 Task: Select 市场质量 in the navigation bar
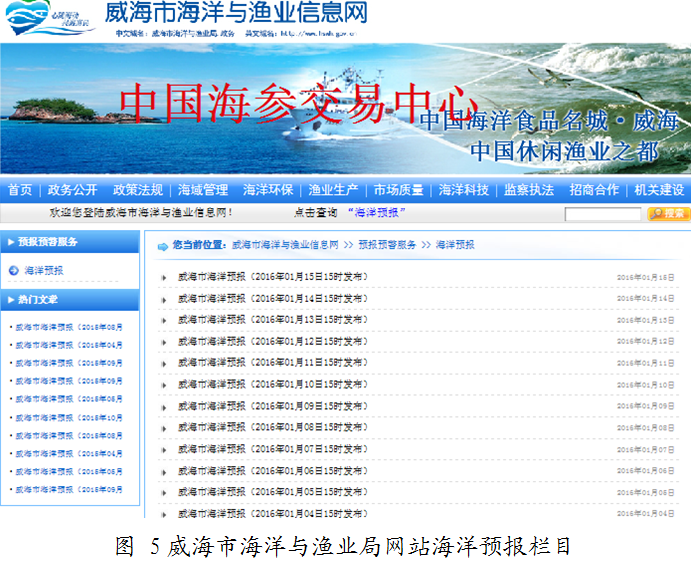pyautogui.click(x=399, y=190)
